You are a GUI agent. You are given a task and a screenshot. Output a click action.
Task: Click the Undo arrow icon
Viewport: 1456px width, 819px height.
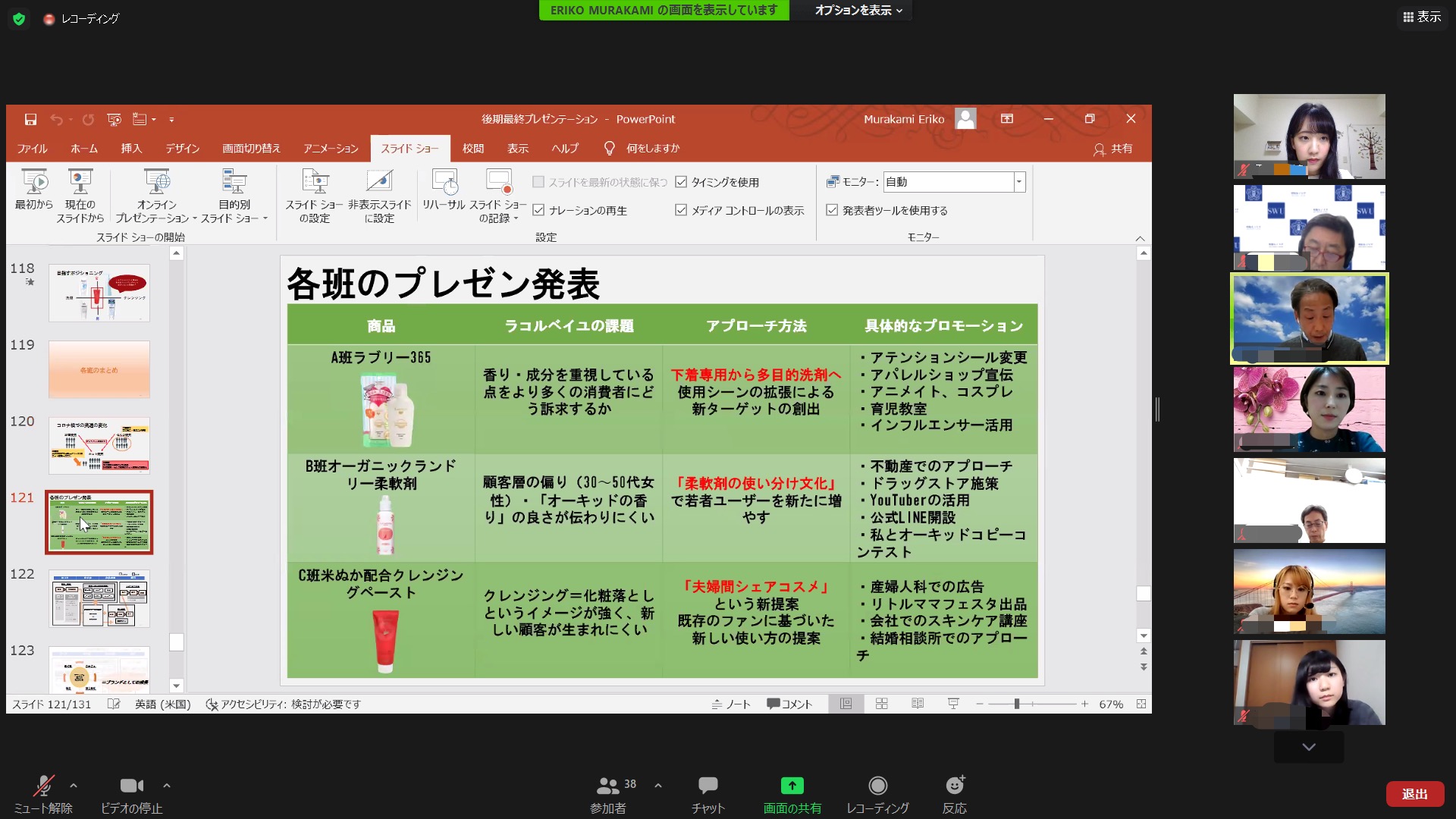click(56, 119)
